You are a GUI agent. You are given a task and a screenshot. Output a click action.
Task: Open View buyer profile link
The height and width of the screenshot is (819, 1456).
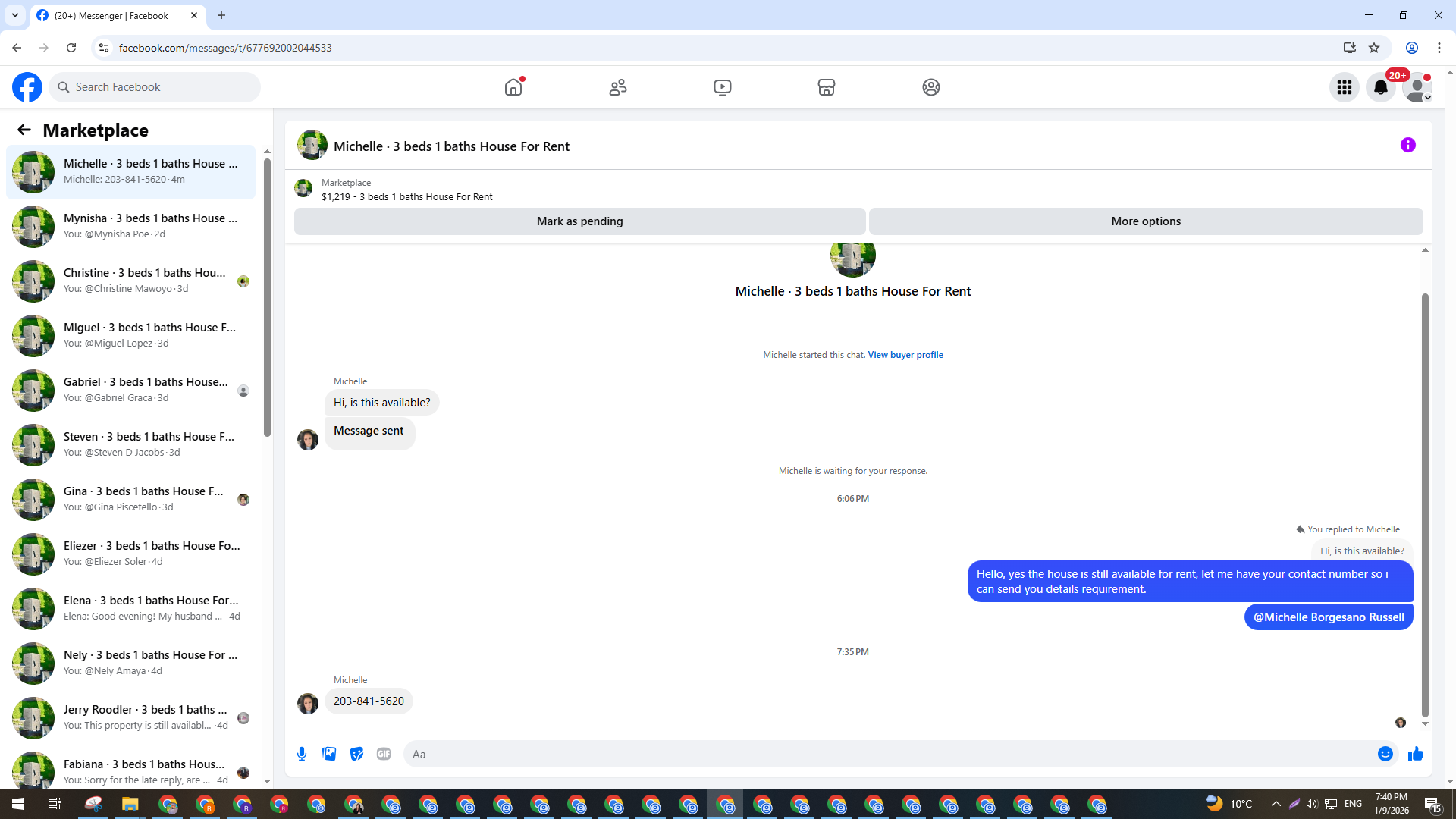[x=905, y=355]
